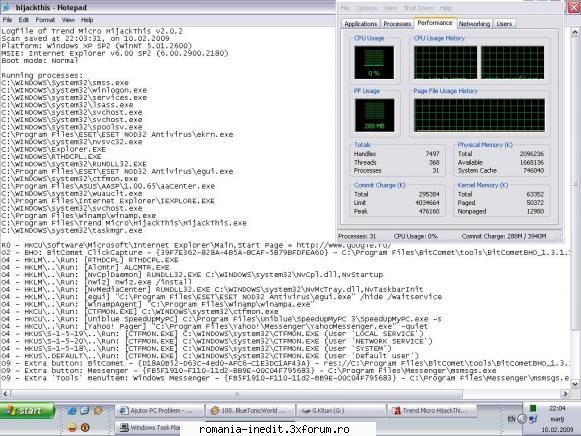Click the CPU Usage gauge showing 0 %
Viewport: 581px width, 436px height.
coord(374,62)
